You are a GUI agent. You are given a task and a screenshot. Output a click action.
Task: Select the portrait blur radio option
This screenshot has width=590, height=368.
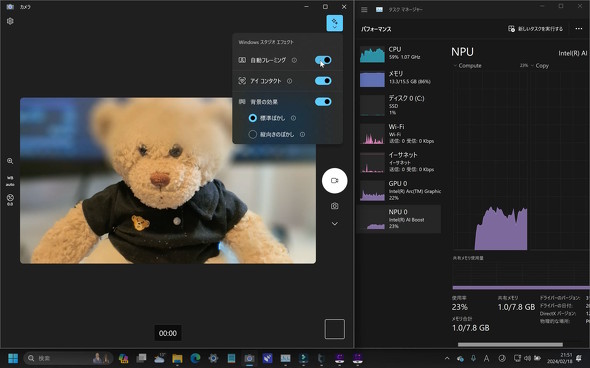[252, 134]
